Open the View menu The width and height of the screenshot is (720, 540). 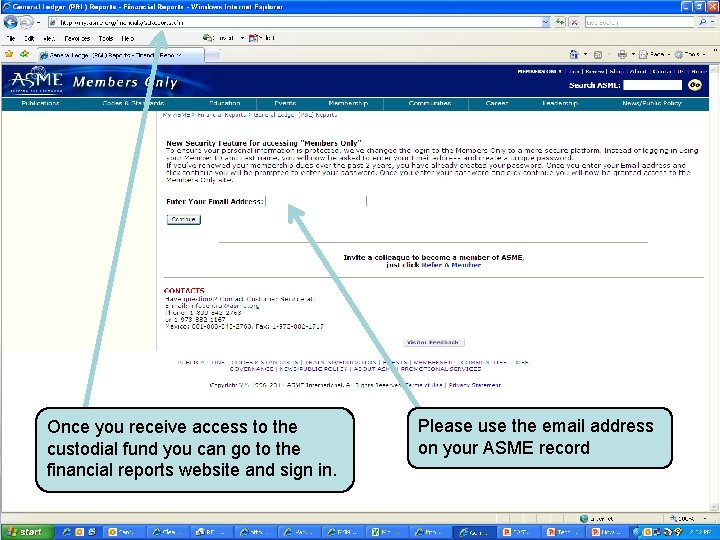[49, 39]
